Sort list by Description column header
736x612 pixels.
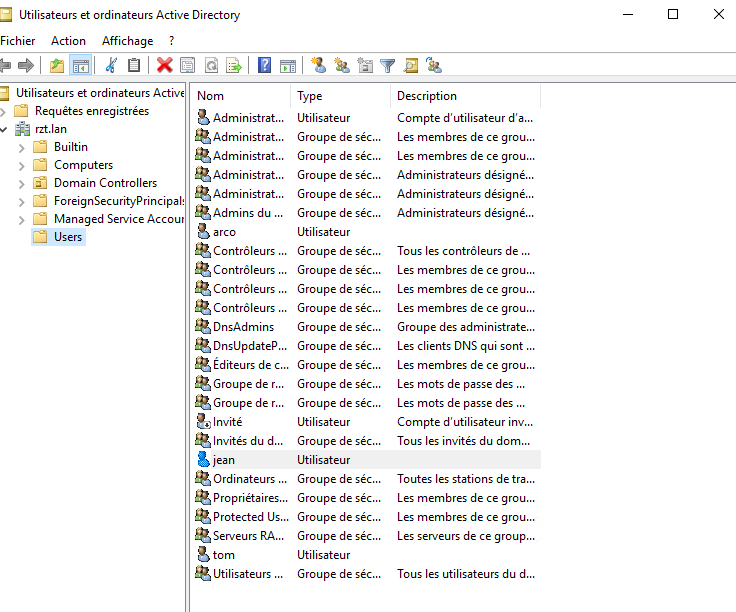tap(460, 96)
